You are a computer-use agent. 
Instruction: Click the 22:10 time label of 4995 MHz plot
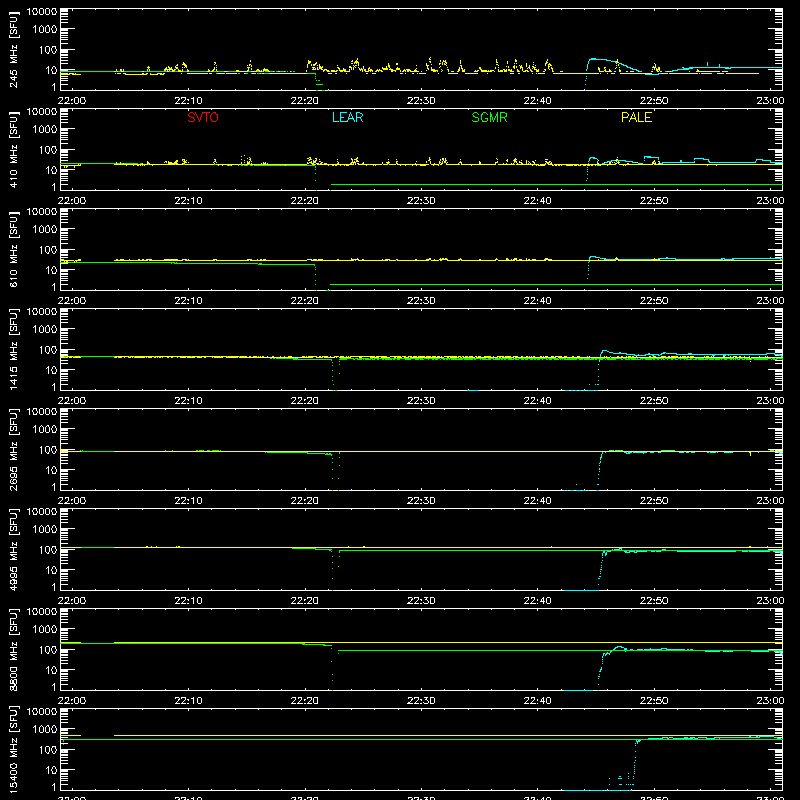(x=188, y=601)
